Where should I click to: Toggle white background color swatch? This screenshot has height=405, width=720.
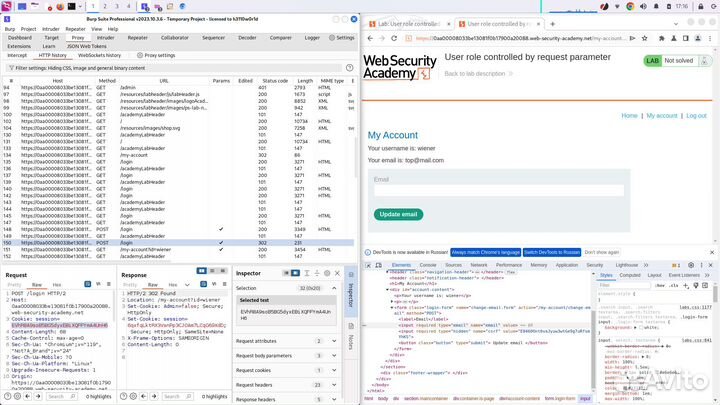pos(641,328)
